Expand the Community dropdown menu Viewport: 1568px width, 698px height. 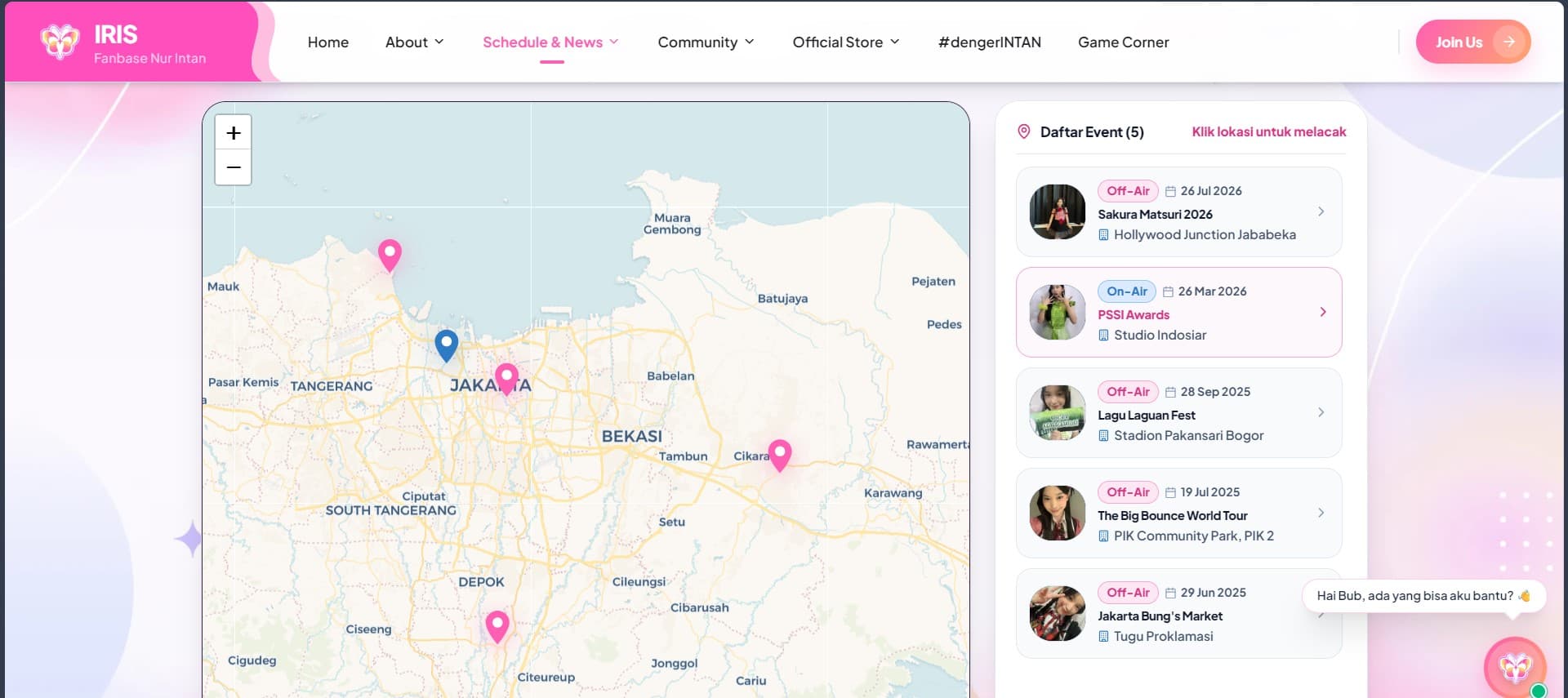click(706, 42)
